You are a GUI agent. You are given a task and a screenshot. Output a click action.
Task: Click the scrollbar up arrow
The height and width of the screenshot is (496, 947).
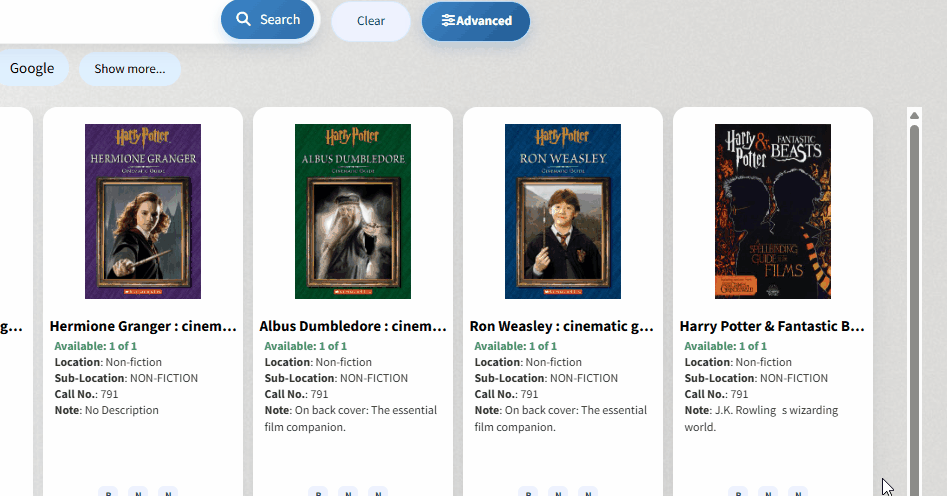tap(914, 116)
